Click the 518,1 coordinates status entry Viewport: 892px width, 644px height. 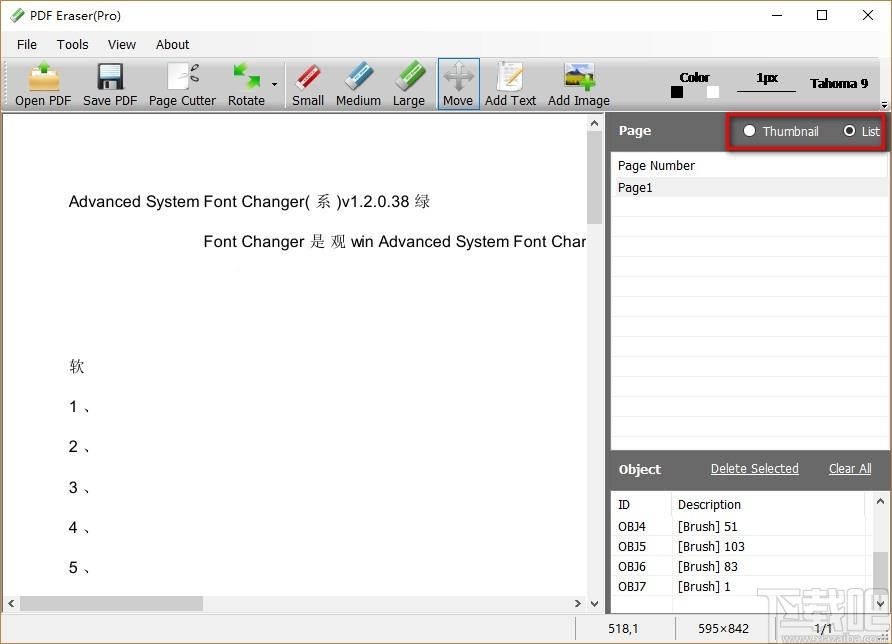(x=623, y=629)
